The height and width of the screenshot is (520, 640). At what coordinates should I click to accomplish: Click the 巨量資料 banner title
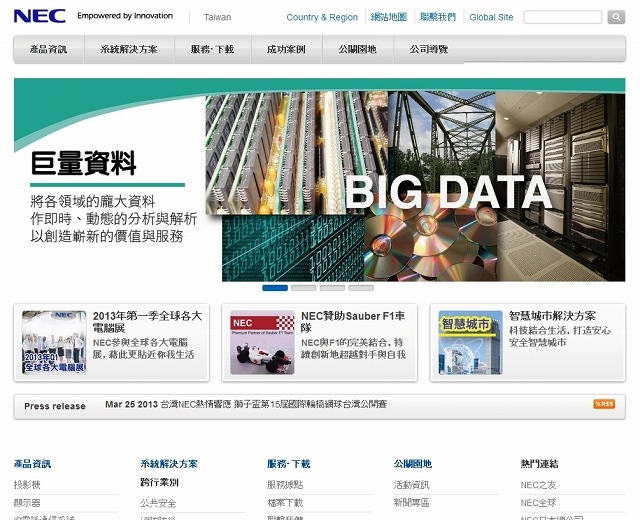83,163
